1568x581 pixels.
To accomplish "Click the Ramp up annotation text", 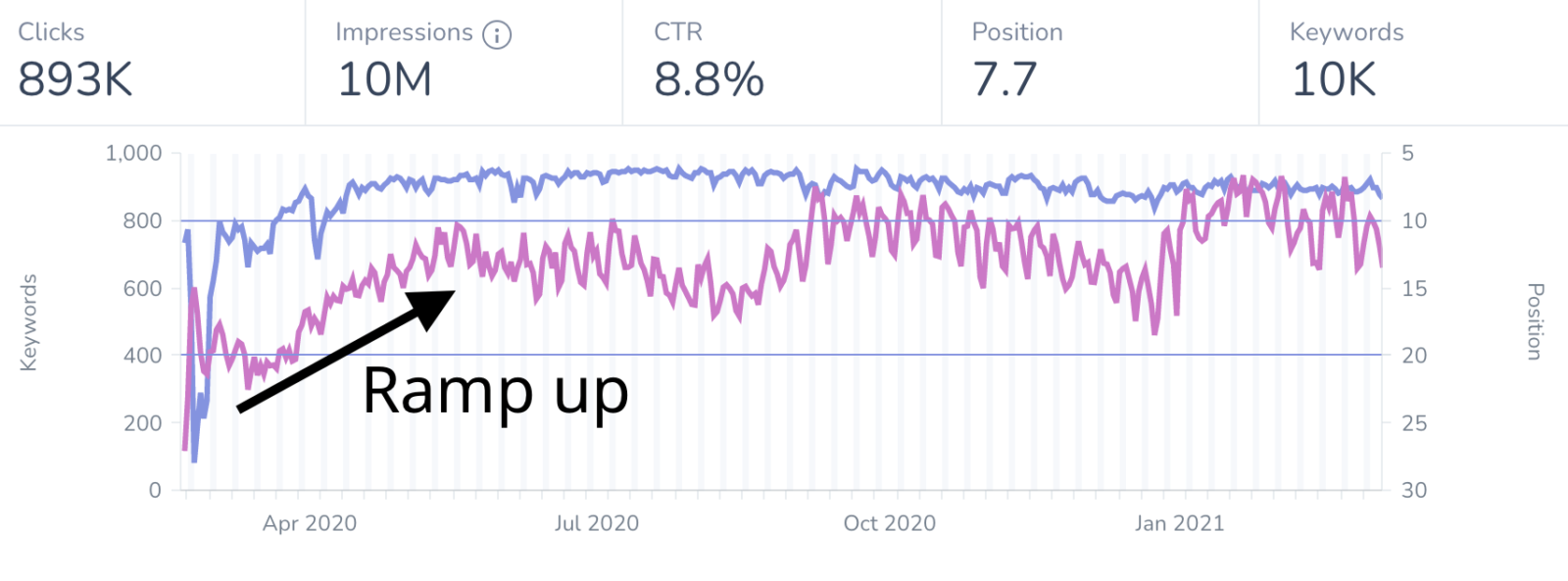I will [x=495, y=391].
